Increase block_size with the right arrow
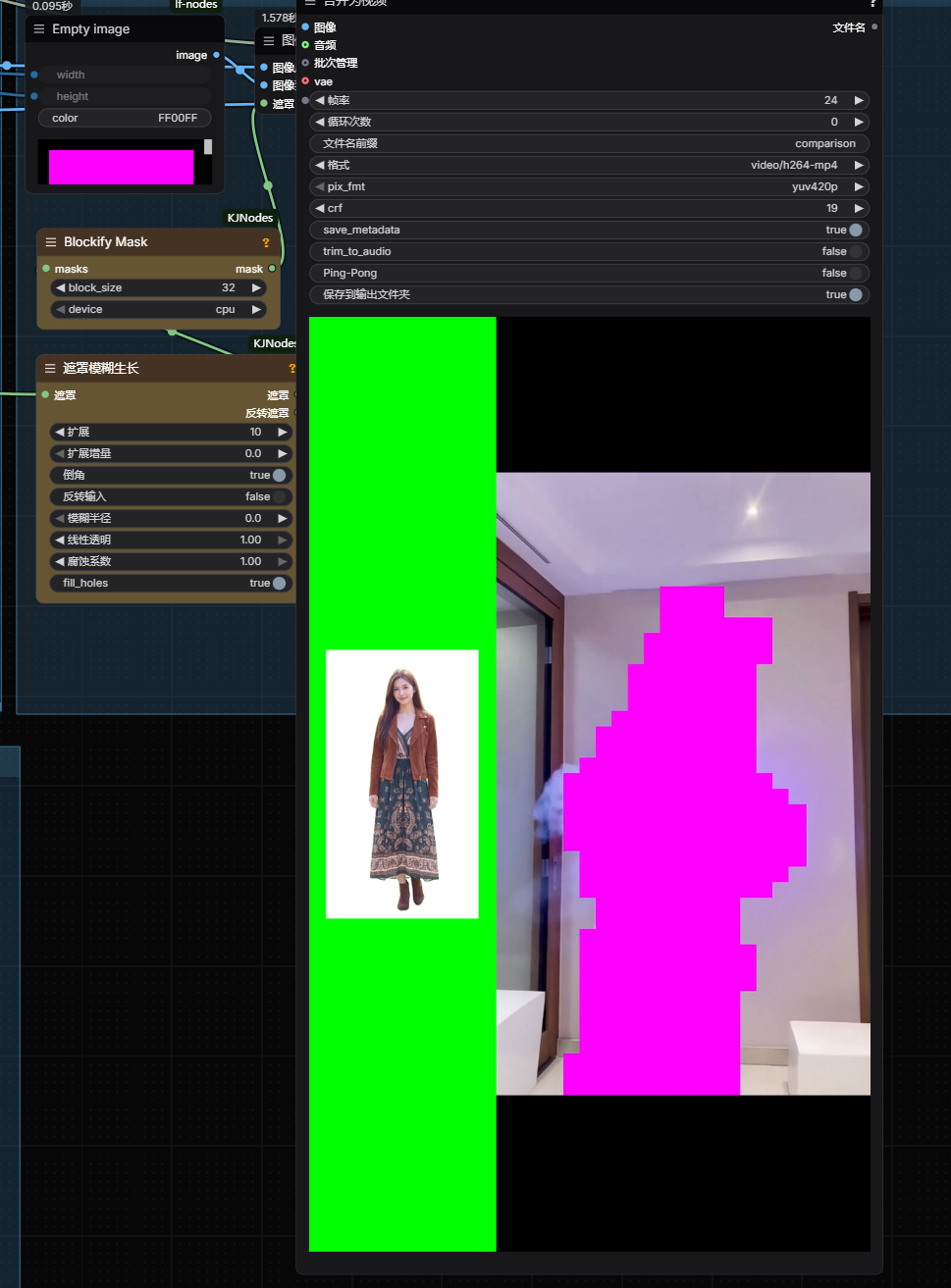 click(256, 287)
